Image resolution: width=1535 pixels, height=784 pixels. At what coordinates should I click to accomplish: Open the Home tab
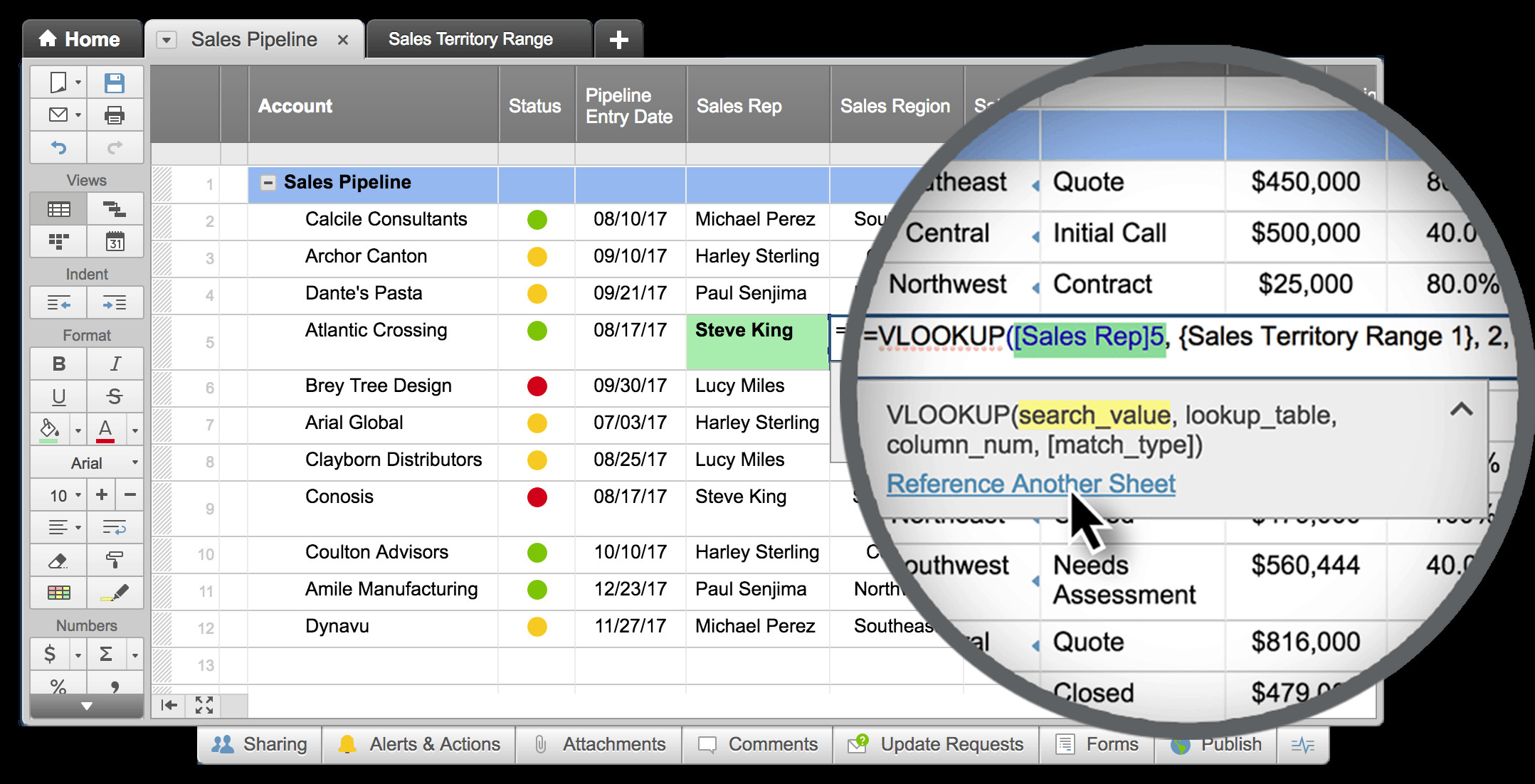tap(80, 40)
